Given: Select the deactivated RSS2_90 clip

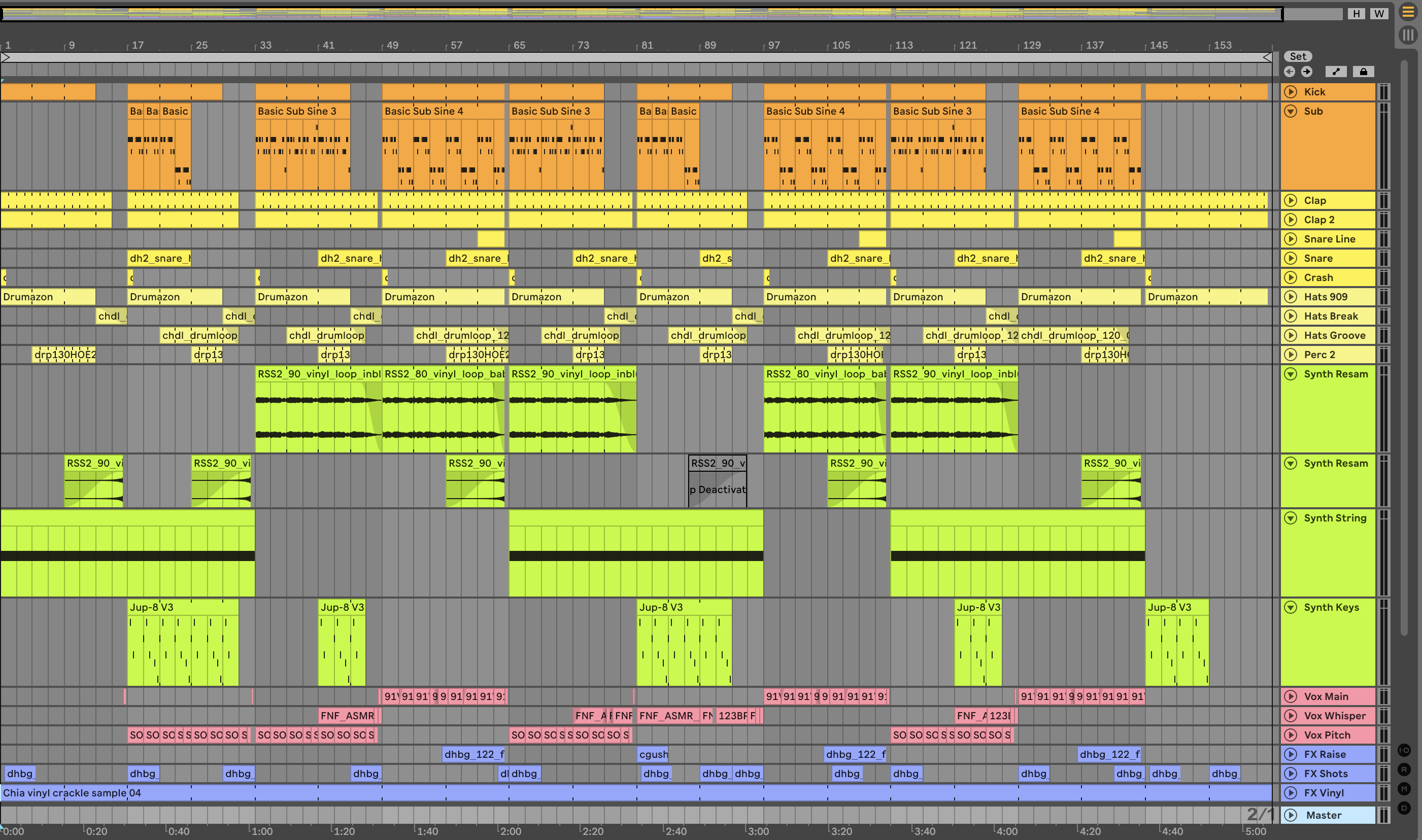Looking at the screenshot, I should coord(717,463).
